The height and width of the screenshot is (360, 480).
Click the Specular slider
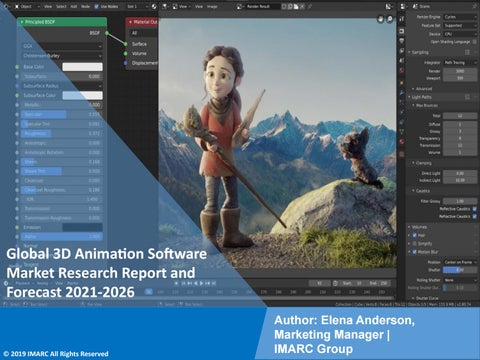click(x=62, y=114)
